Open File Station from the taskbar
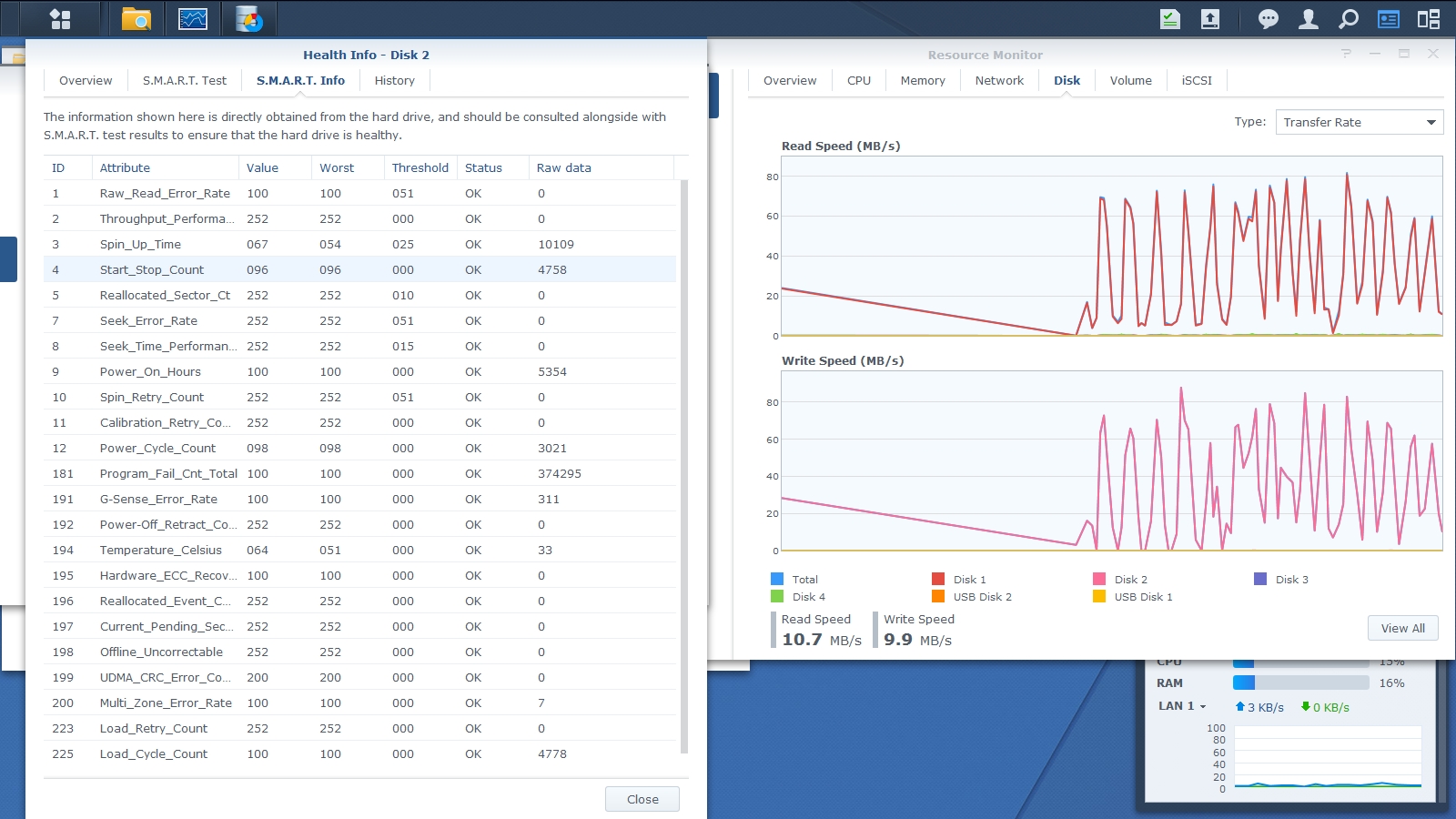The height and width of the screenshot is (819, 1456). pyautogui.click(x=136, y=18)
